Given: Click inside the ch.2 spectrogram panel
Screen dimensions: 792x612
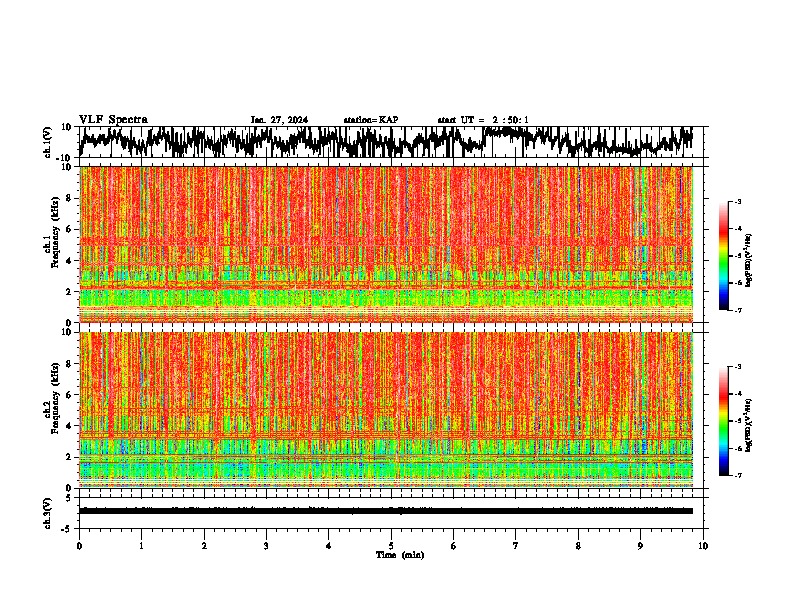Looking at the screenshot, I should (386, 410).
